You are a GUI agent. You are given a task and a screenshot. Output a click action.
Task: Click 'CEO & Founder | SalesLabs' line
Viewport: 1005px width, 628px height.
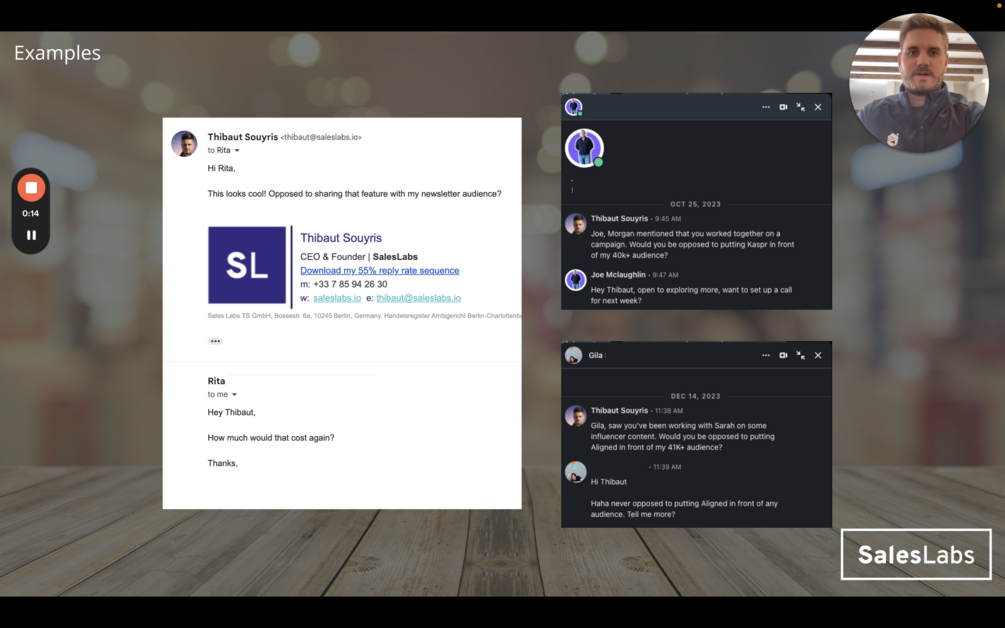(359, 256)
